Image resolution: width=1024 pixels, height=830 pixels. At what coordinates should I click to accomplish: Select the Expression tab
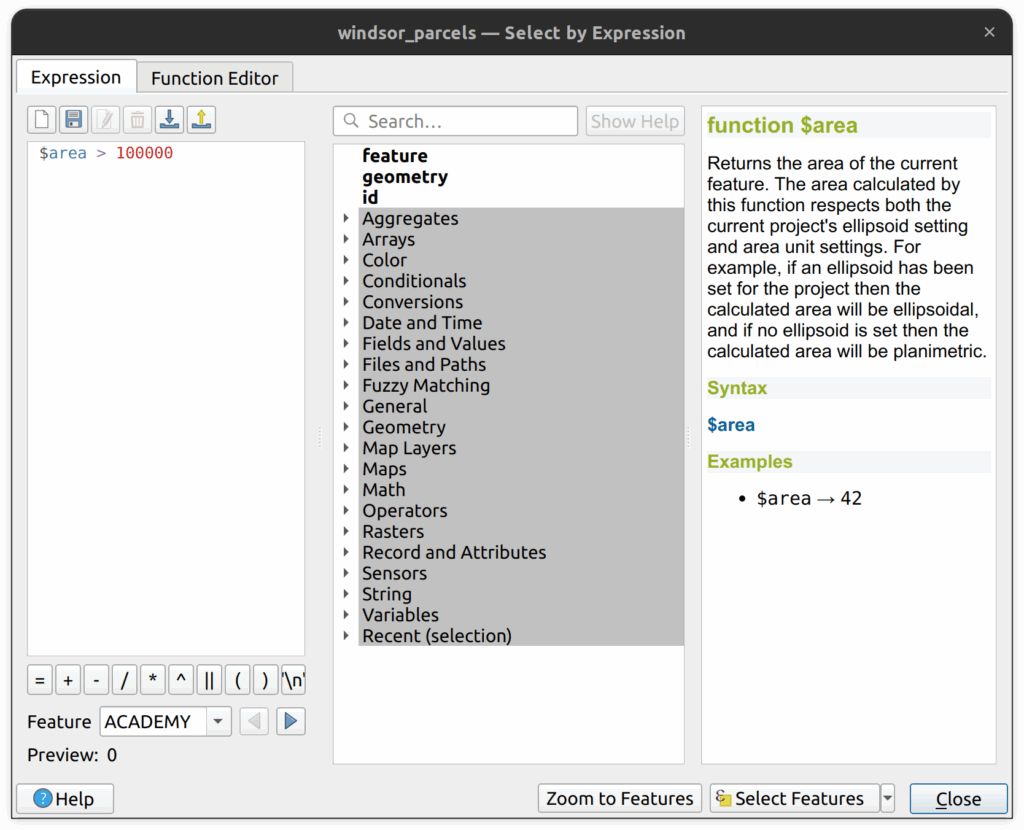click(x=76, y=78)
